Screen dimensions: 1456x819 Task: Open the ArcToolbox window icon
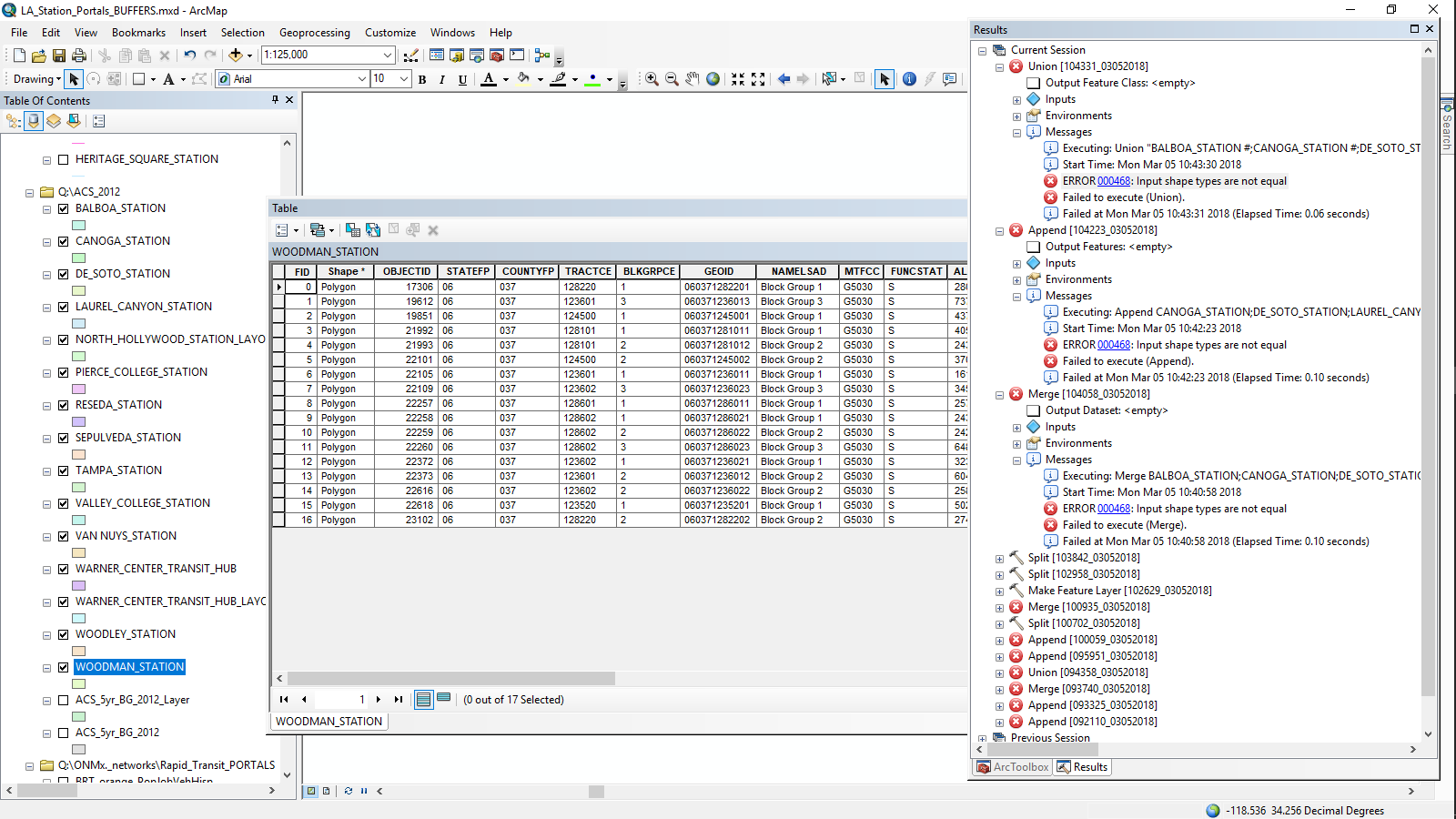(497, 56)
